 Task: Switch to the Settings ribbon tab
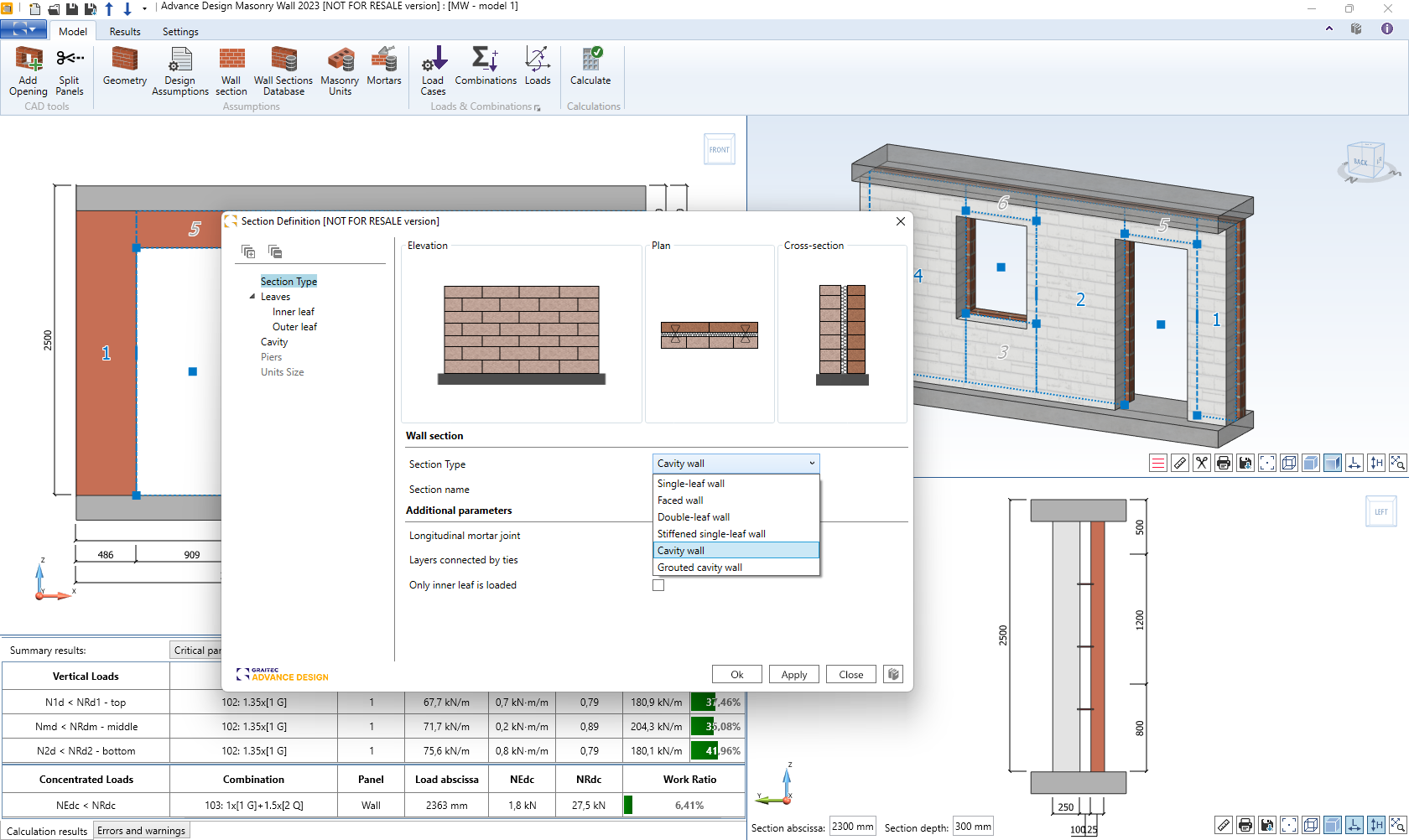tap(180, 32)
